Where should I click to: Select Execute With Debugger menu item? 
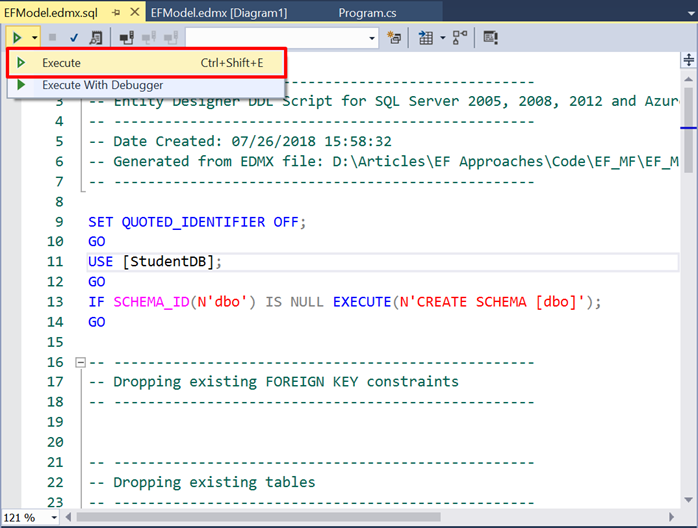(x=146, y=85)
